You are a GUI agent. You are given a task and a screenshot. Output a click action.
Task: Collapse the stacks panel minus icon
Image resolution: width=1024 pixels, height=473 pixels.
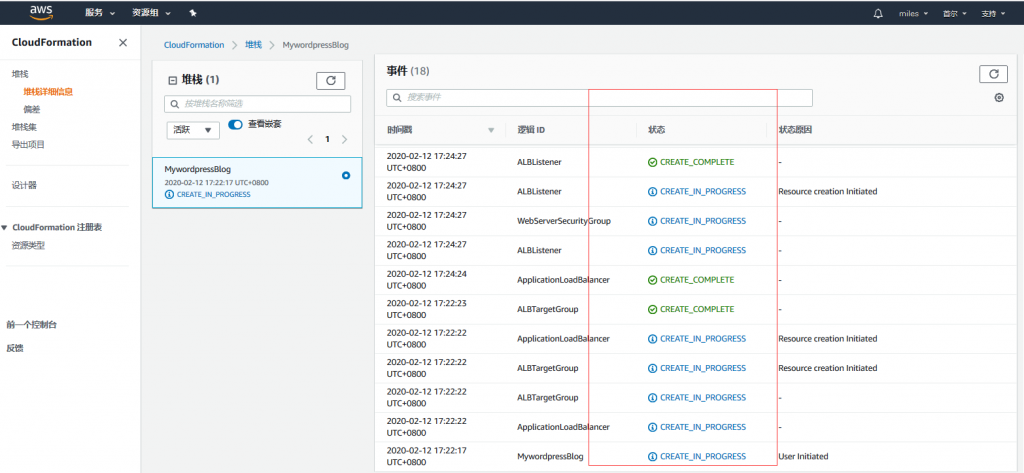(172, 80)
